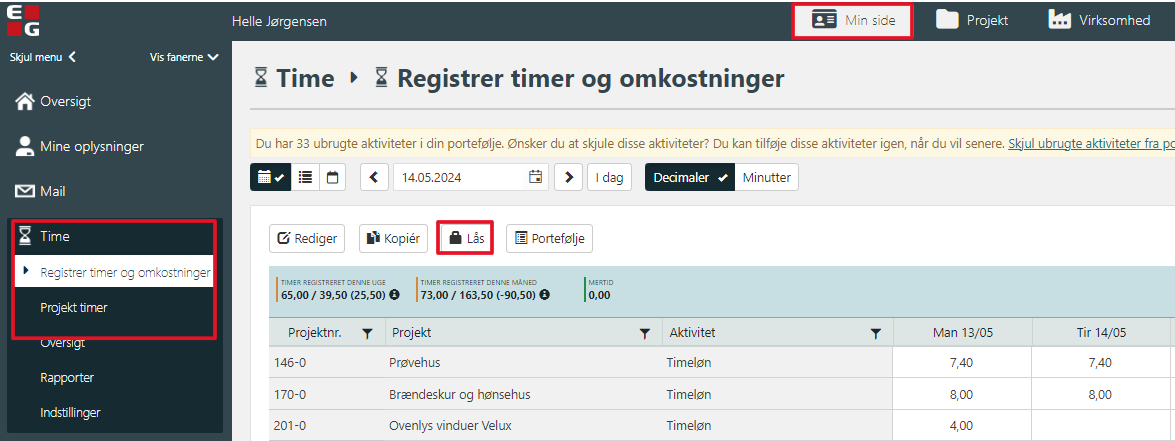Go to previous period with left arrow

[x=374, y=177]
